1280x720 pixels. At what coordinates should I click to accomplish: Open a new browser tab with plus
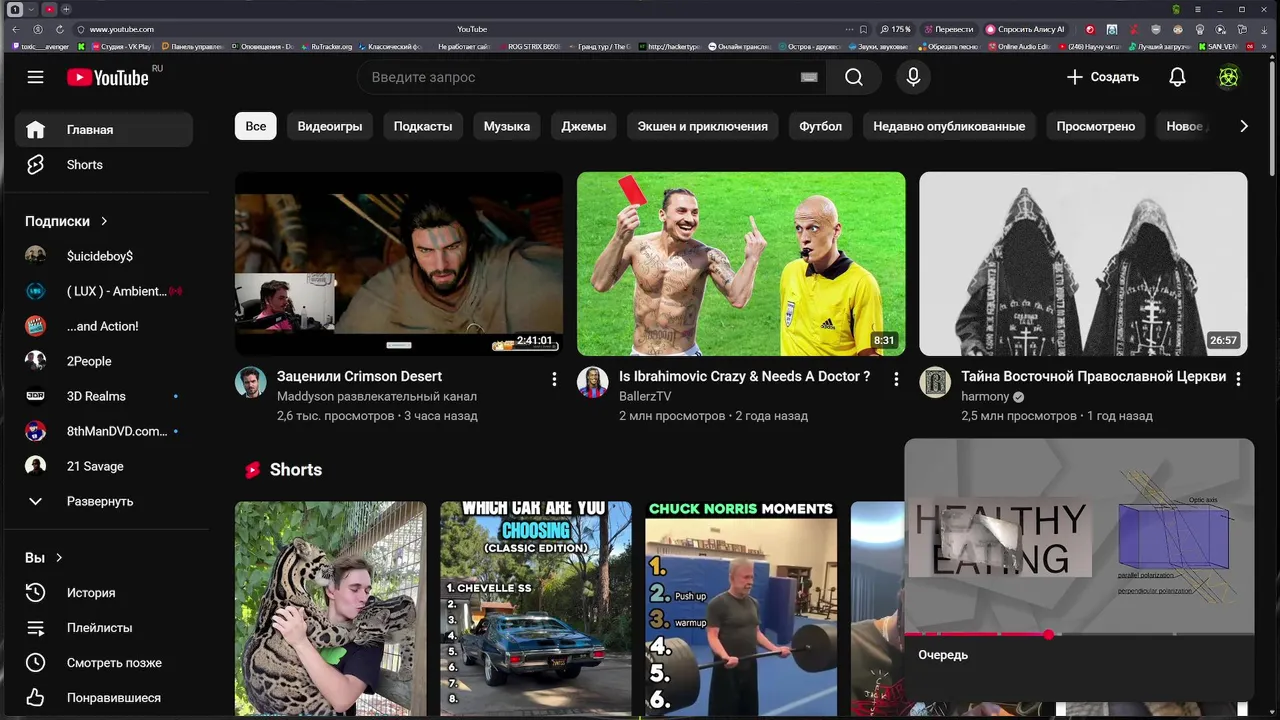(x=67, y=9)
